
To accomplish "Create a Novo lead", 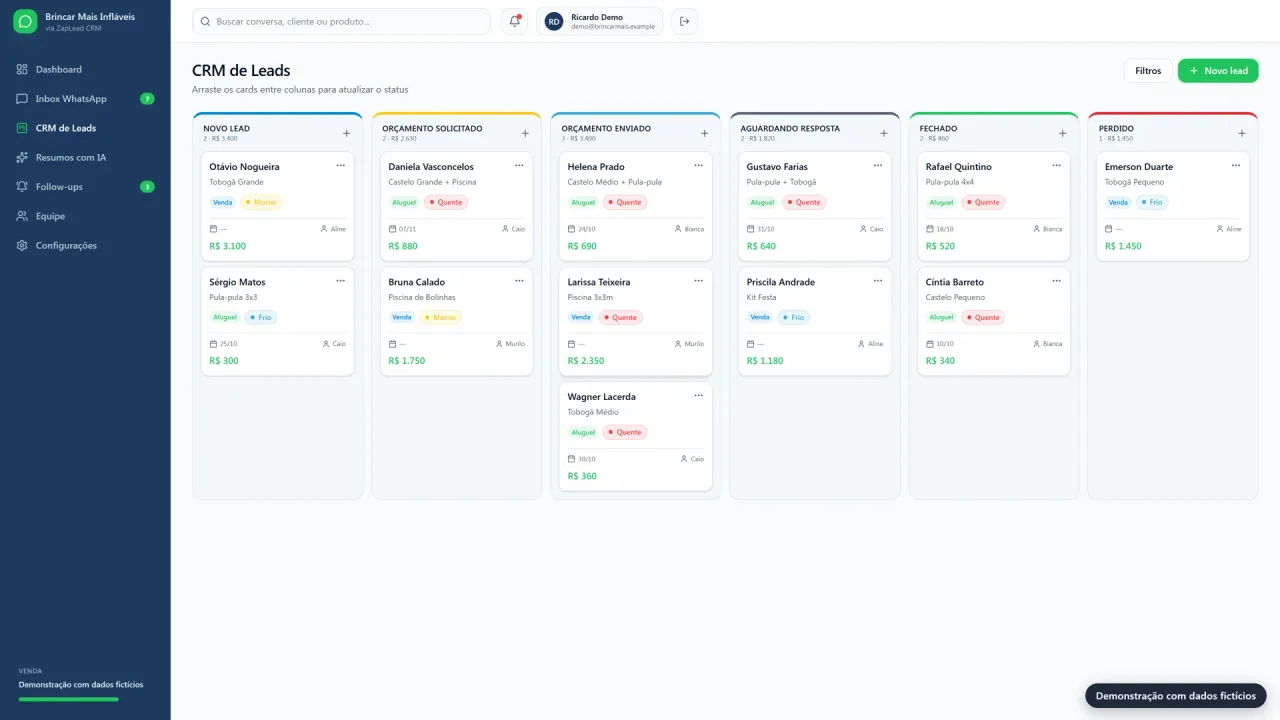I will click(1218, 71).
